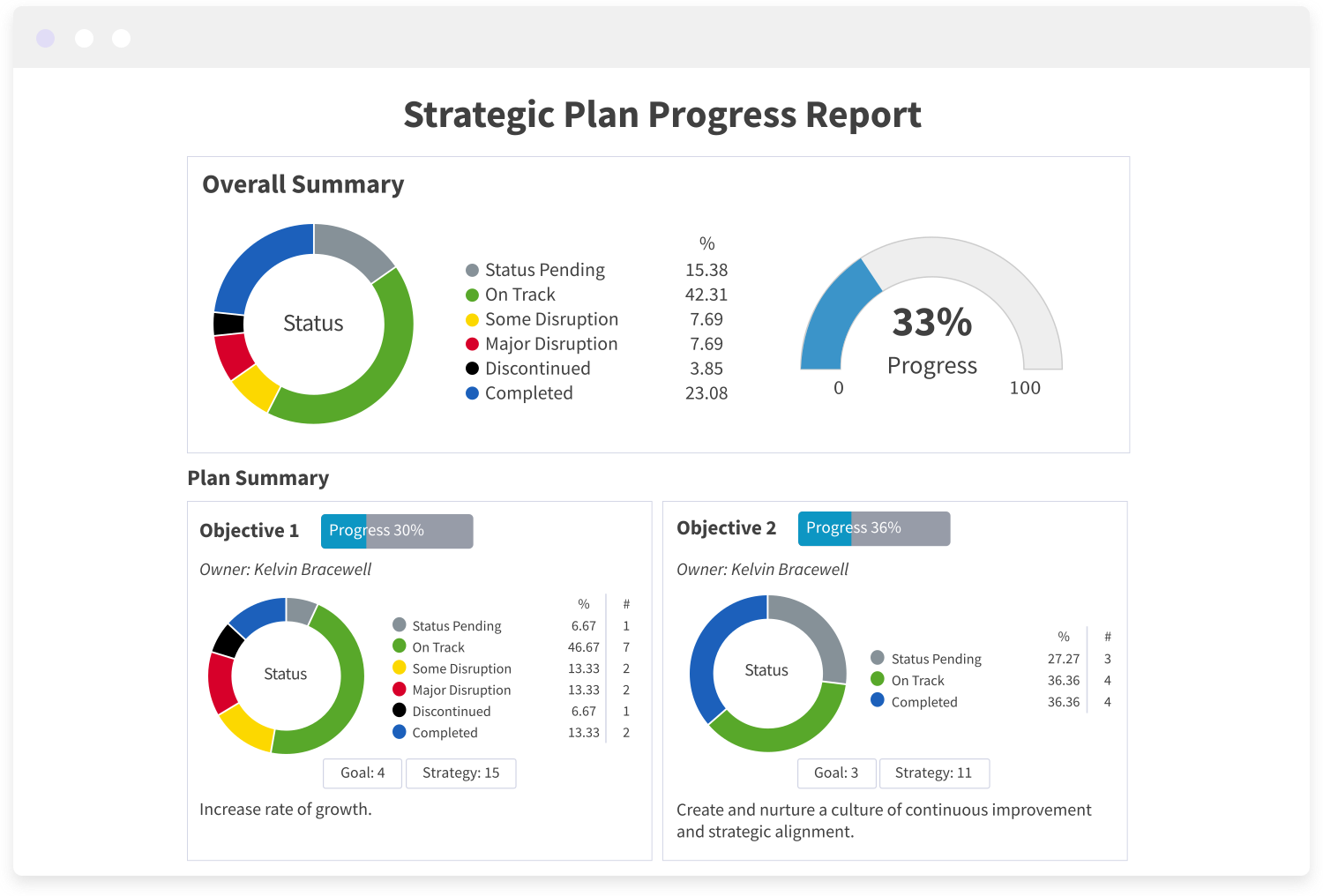Select the Plan Summary section heading
Viewport: 1323px width, 896px height.
point(258,477)
